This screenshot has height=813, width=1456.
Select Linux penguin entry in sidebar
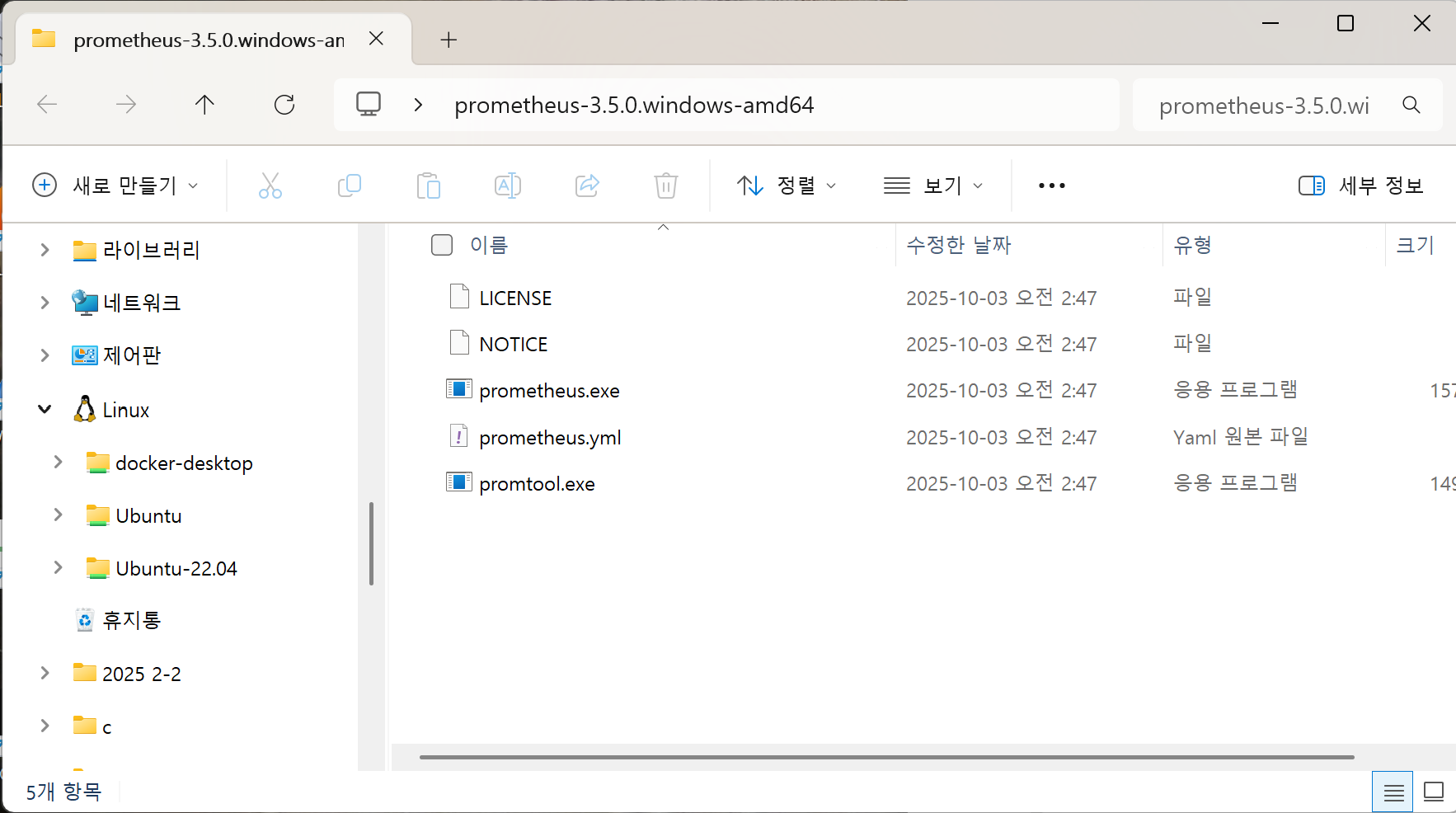[112, 410]
